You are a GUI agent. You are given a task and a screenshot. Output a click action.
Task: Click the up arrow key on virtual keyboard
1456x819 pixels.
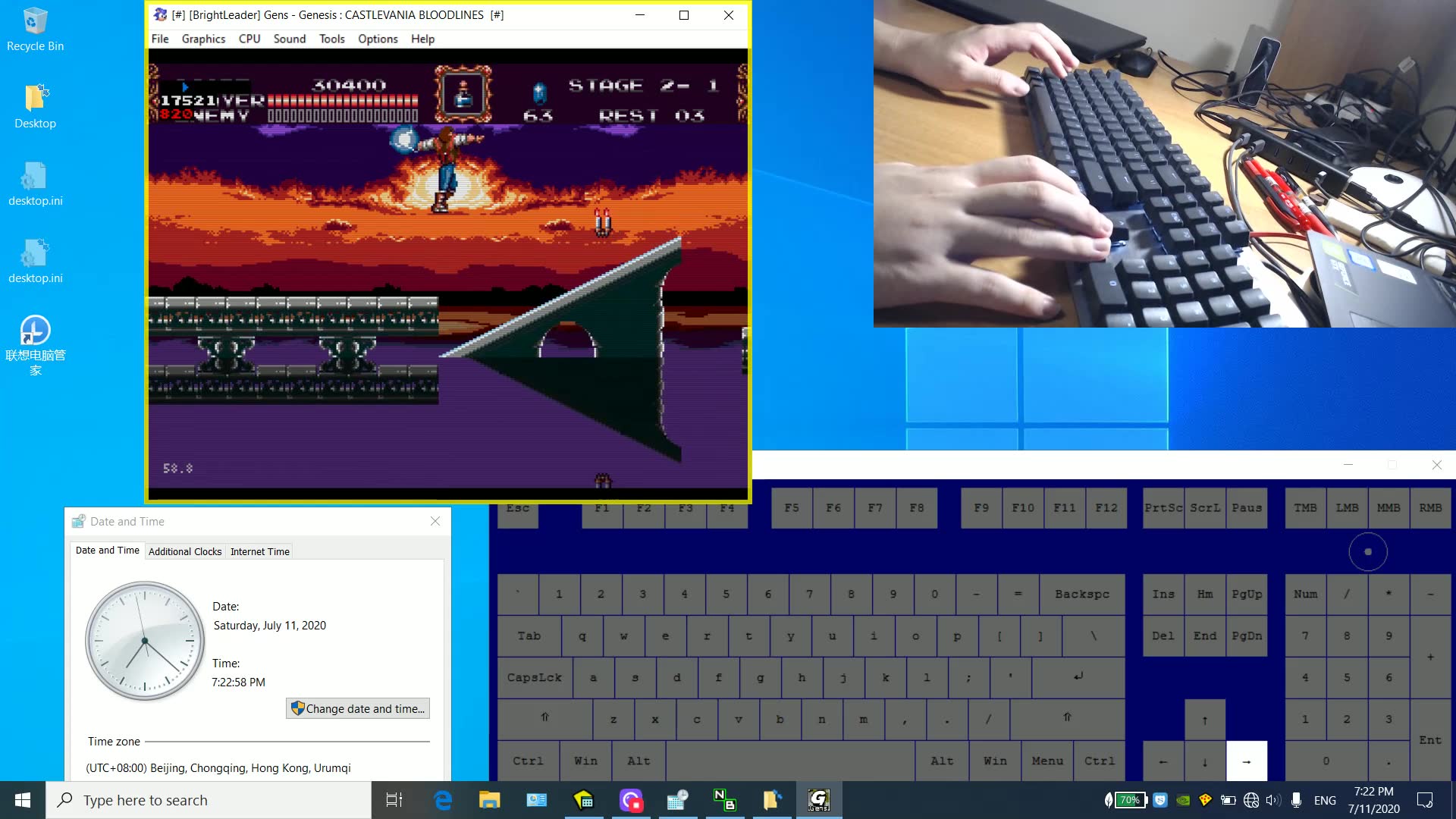[x=1205, y=720]
